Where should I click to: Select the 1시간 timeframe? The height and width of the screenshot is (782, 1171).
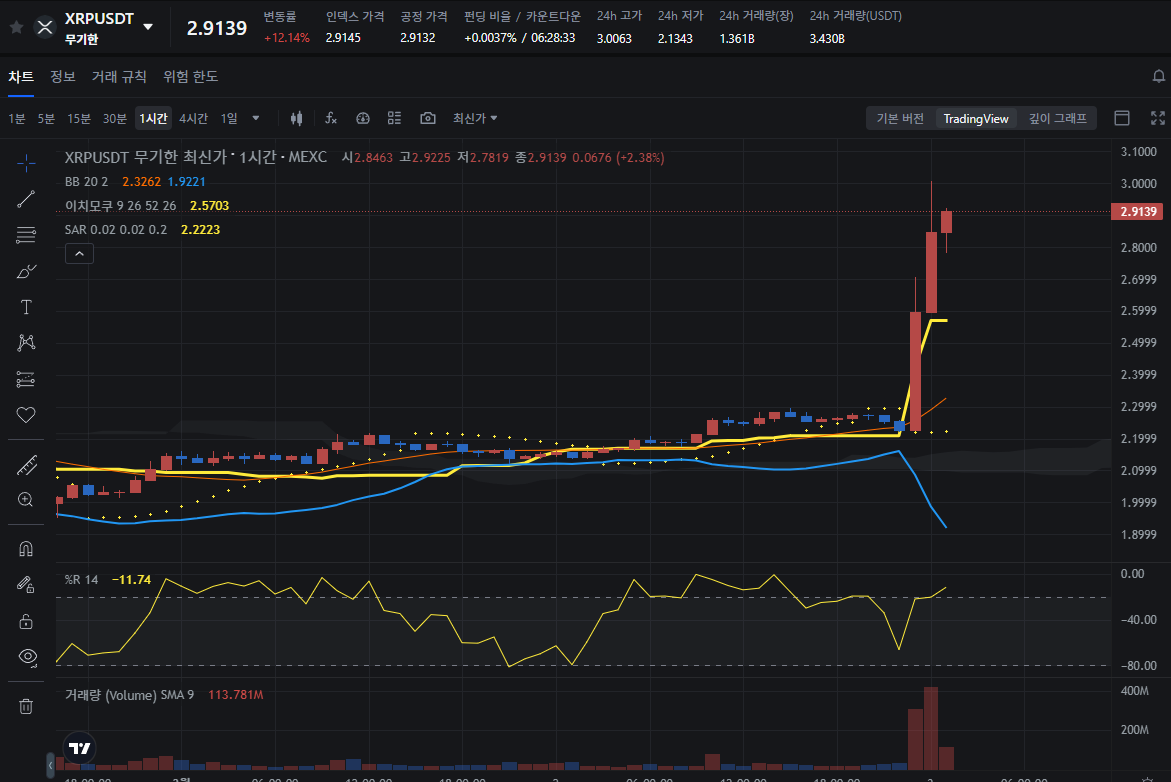[x=153, y=119]
